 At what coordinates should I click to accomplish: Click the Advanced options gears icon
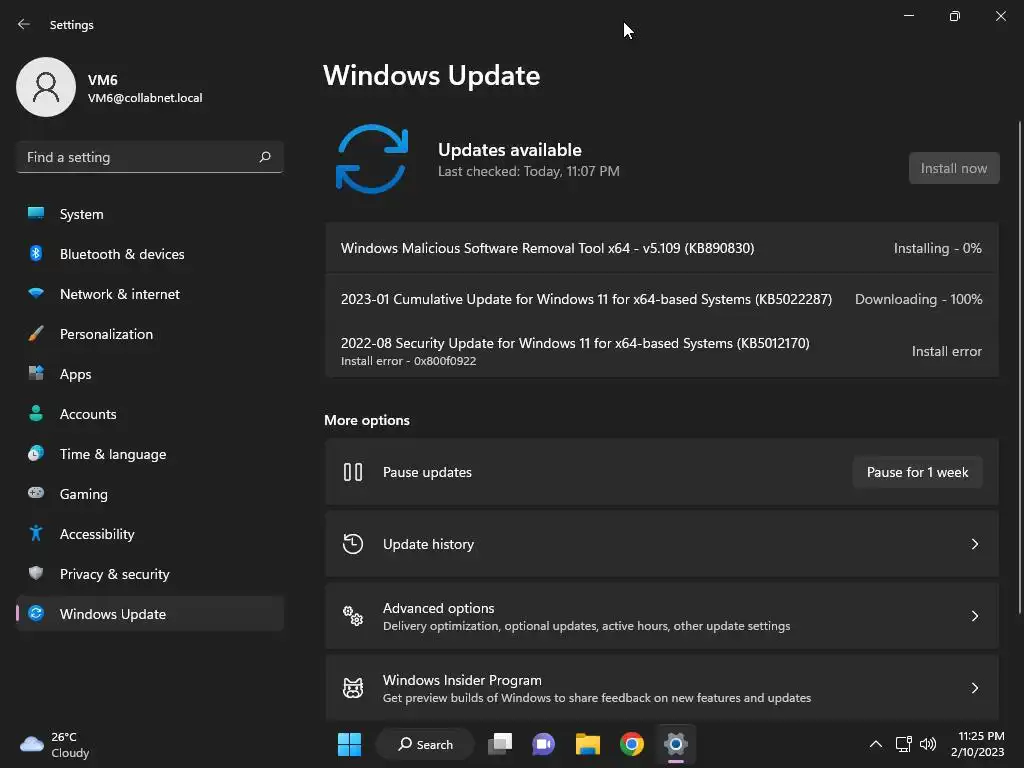(x=353, y=616)
